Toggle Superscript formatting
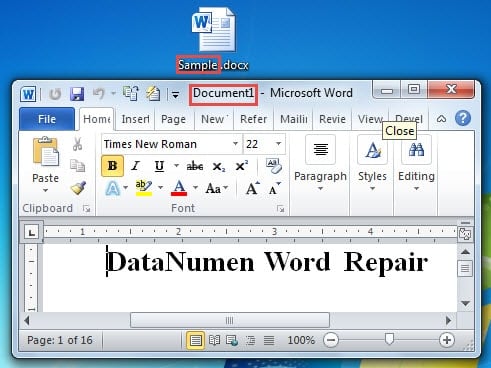 coord(242,166)
